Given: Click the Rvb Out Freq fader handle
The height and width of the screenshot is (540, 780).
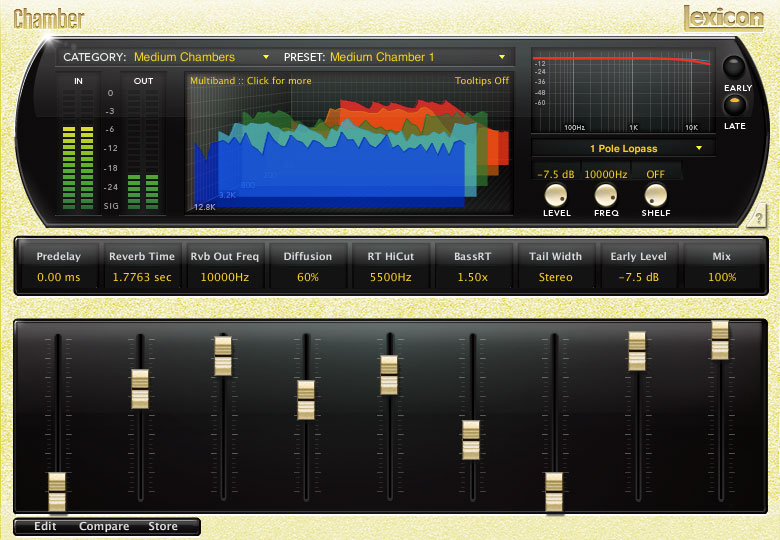Looking at the screenshot, I should tap(223, 356).
